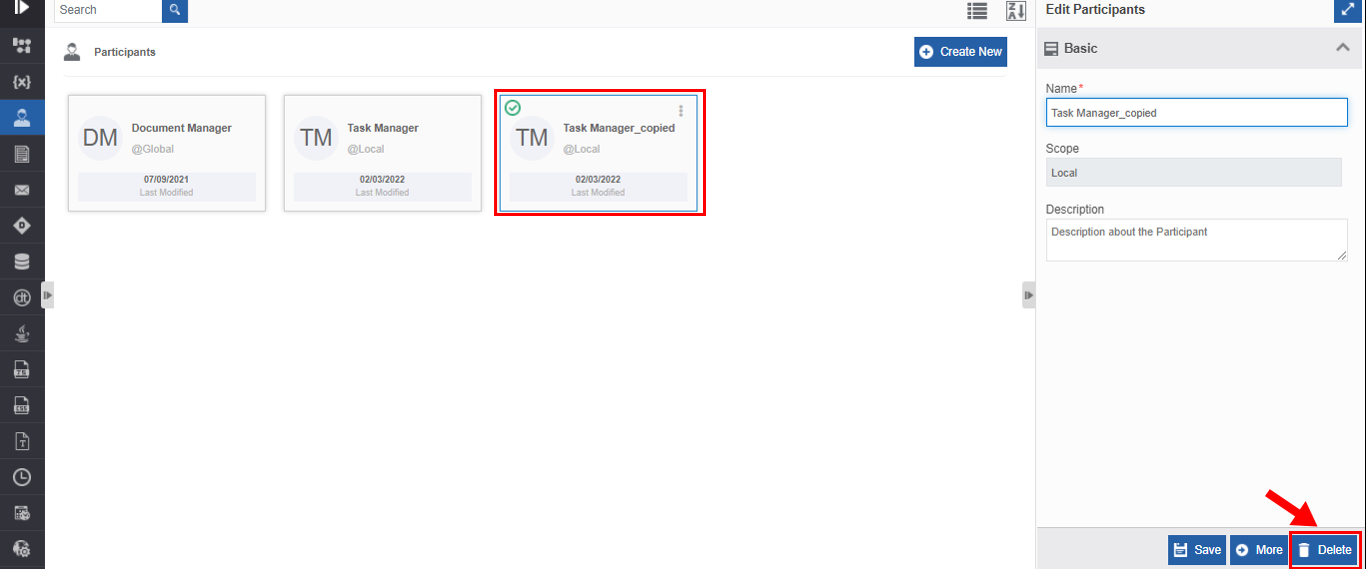Click 'Edit Participants' panel title
Screen dimensions: 1366x569
tap(1095, 10)
